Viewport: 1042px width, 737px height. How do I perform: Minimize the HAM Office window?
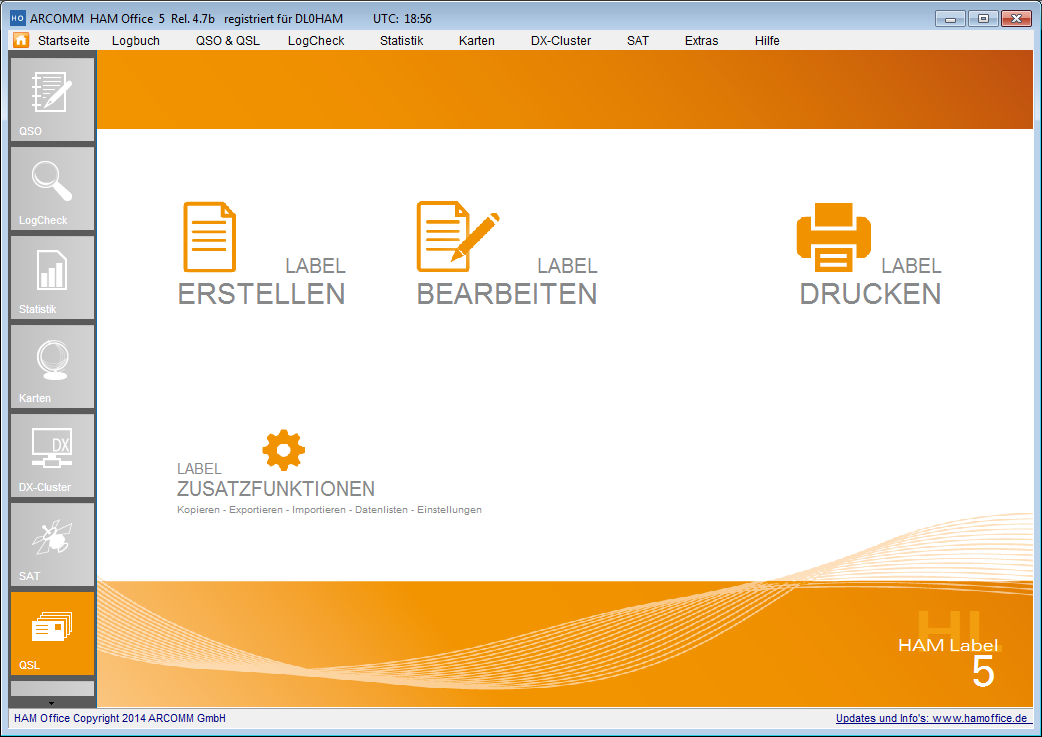950,19
